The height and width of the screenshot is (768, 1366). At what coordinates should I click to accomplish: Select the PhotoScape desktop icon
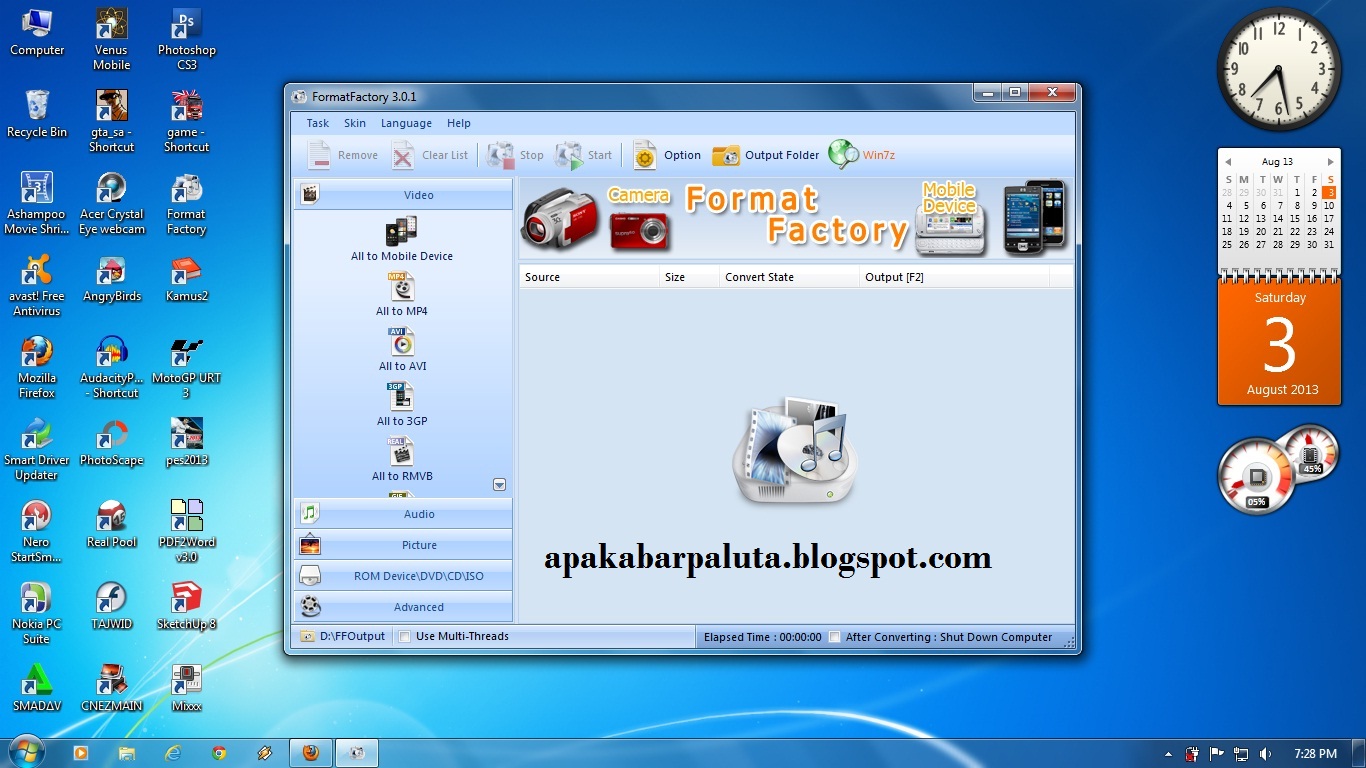[112, 442]
